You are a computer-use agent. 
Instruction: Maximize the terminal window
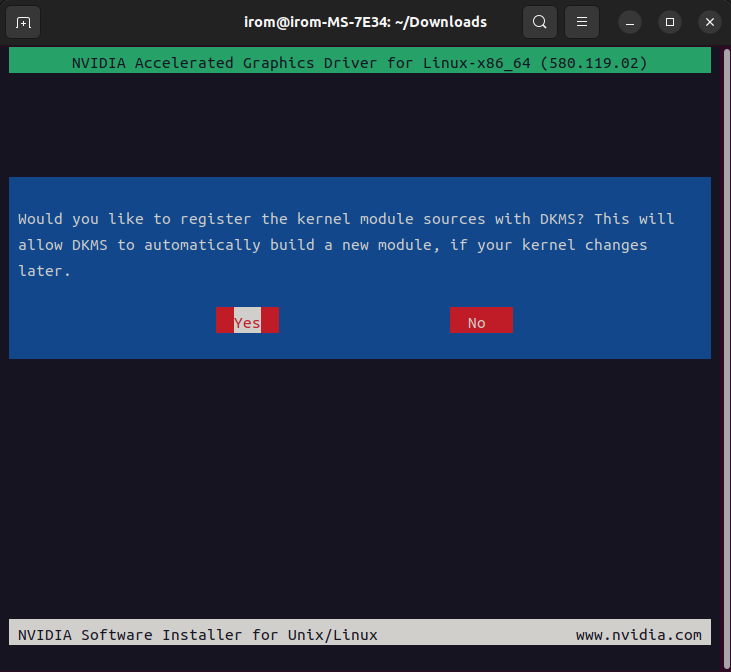click(670, 22)
